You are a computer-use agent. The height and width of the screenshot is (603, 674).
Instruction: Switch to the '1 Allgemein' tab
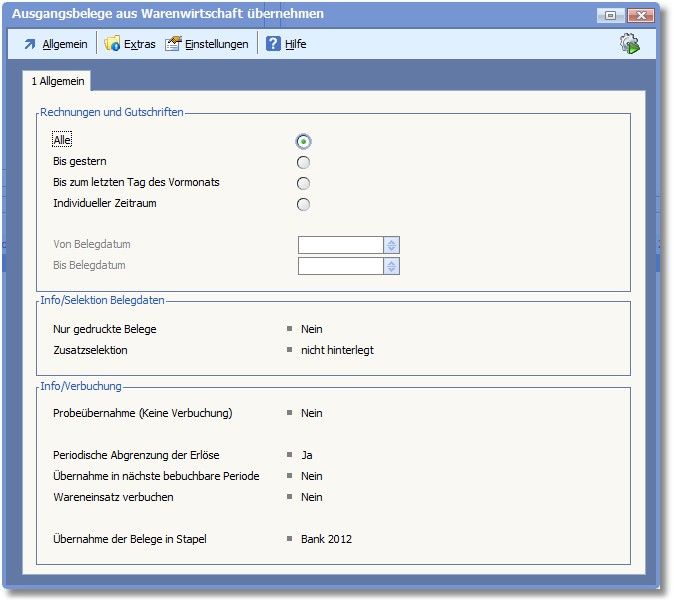point(58,81)
